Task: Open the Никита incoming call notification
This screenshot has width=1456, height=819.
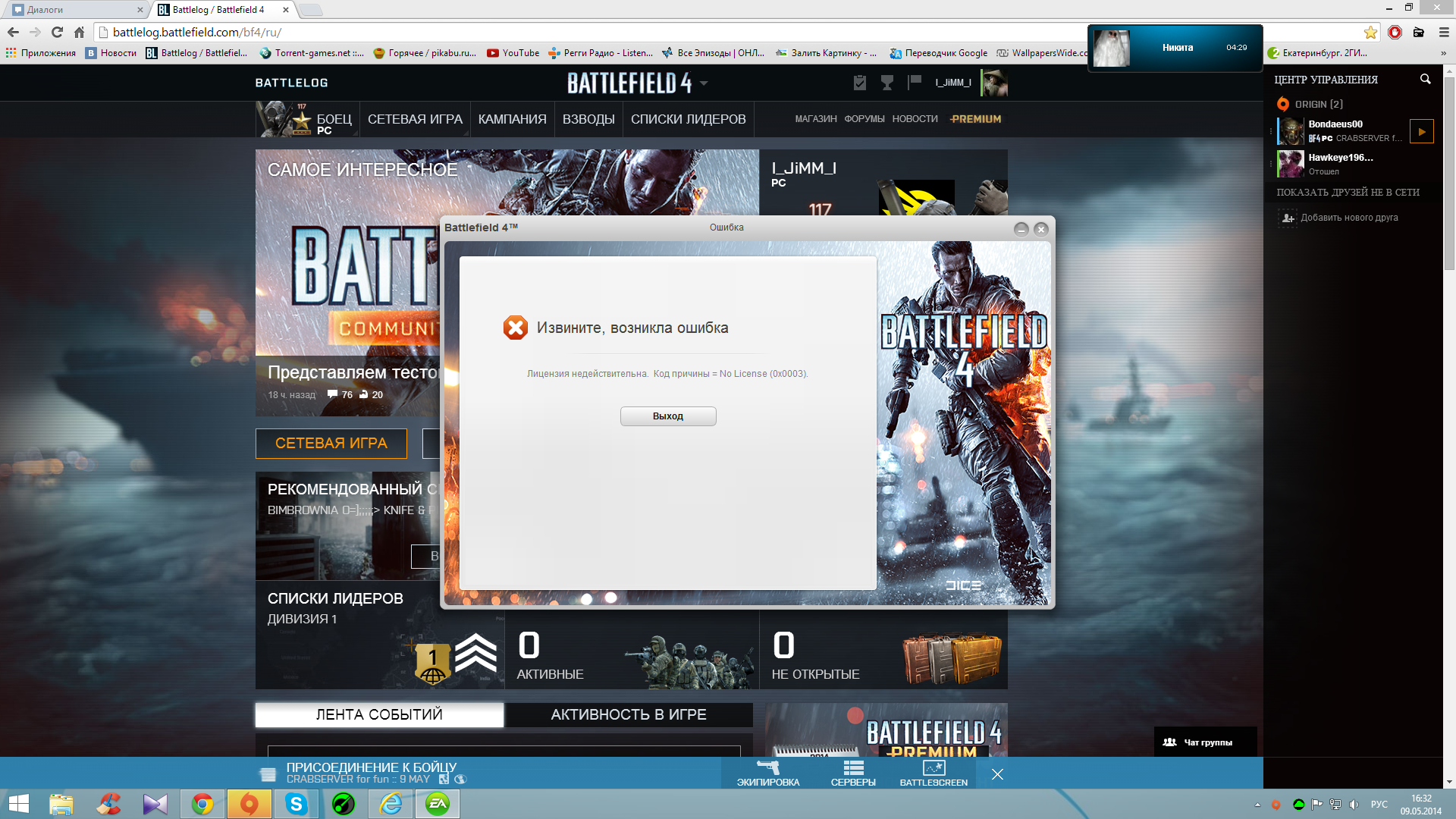Action: tap(1175, 48)
